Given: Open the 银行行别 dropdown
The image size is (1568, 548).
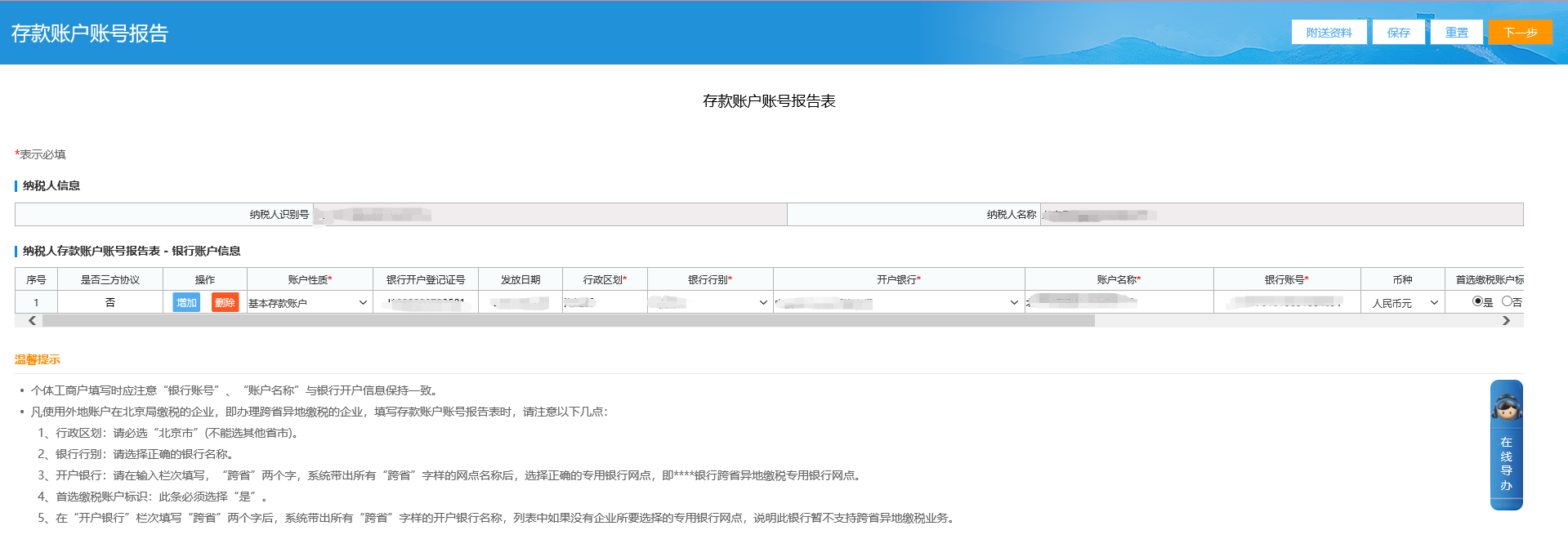Looking at the screenshot, I should point(709,302).
